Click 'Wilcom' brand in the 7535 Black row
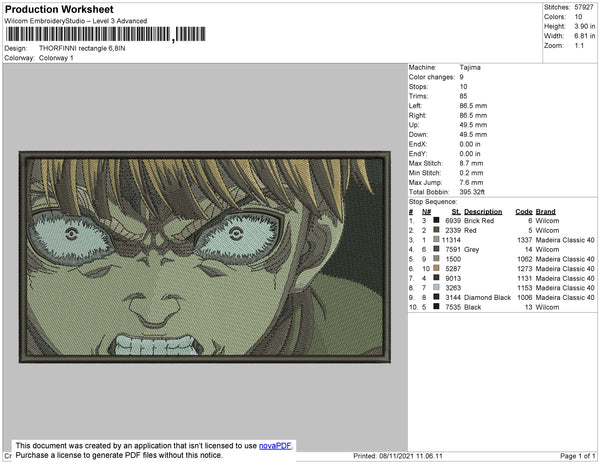 547,307
